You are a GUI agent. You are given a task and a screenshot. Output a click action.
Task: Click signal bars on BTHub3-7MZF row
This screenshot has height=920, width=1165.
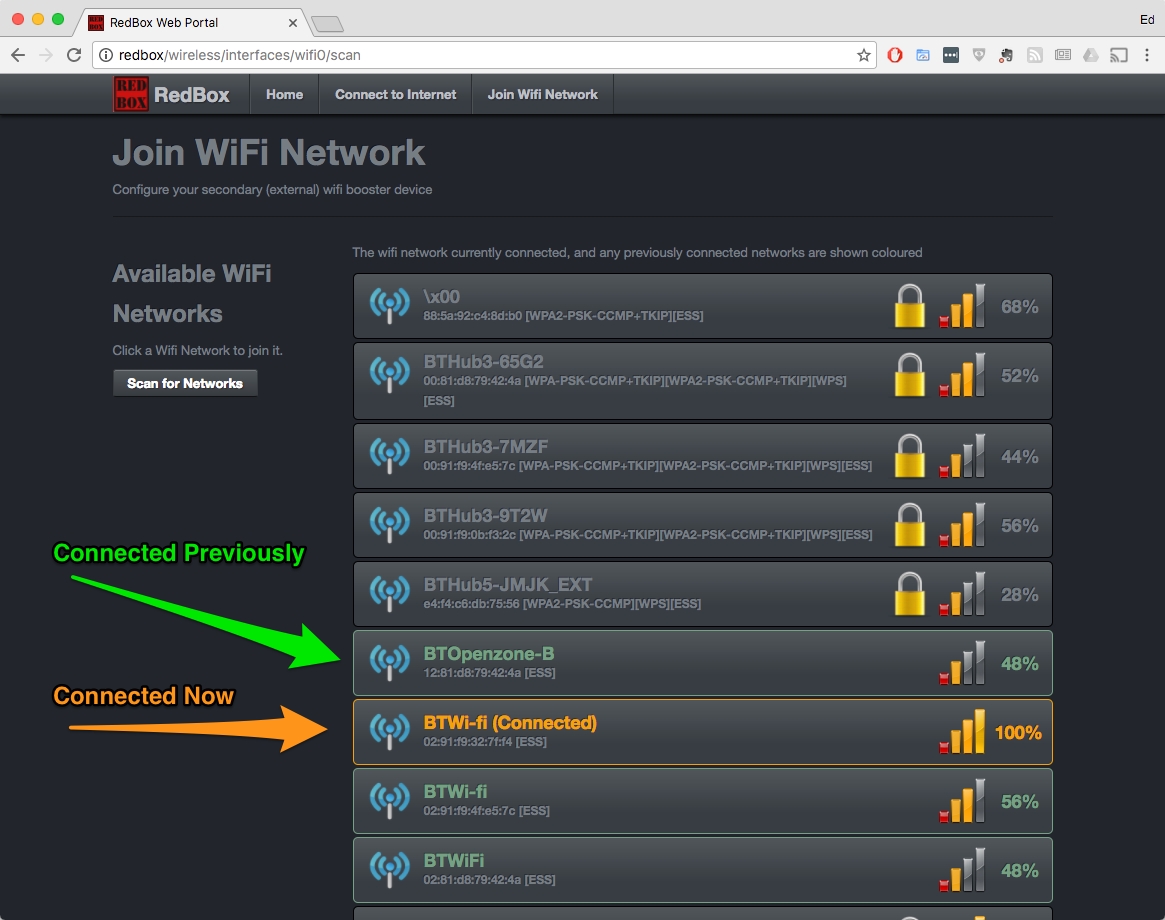962,456
